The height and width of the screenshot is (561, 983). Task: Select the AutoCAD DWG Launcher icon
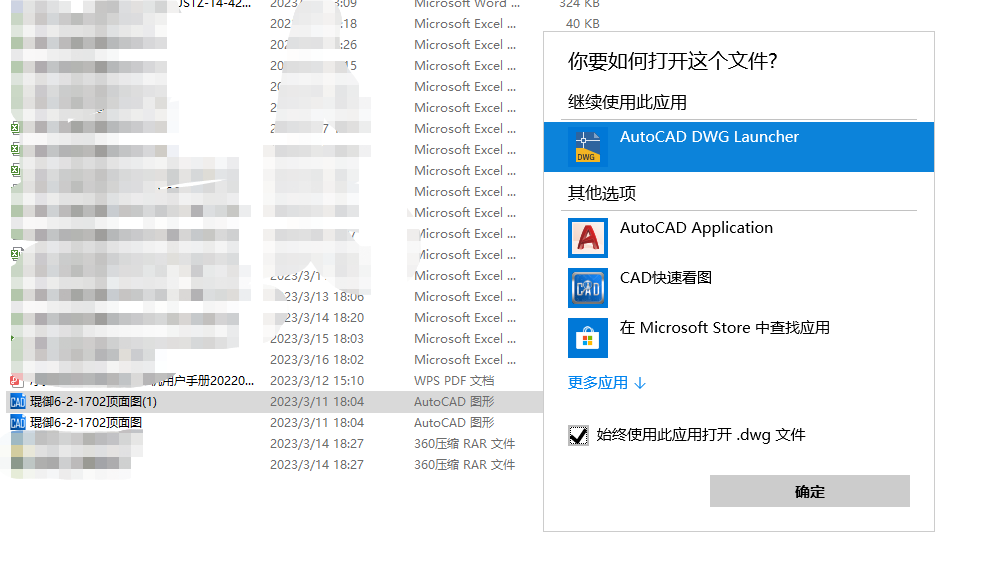(587, 147)
